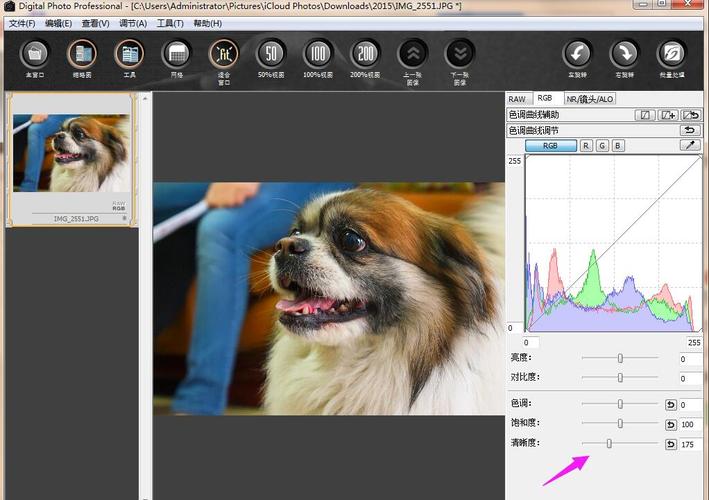Open the 文件(F) menu

[22, 23]
